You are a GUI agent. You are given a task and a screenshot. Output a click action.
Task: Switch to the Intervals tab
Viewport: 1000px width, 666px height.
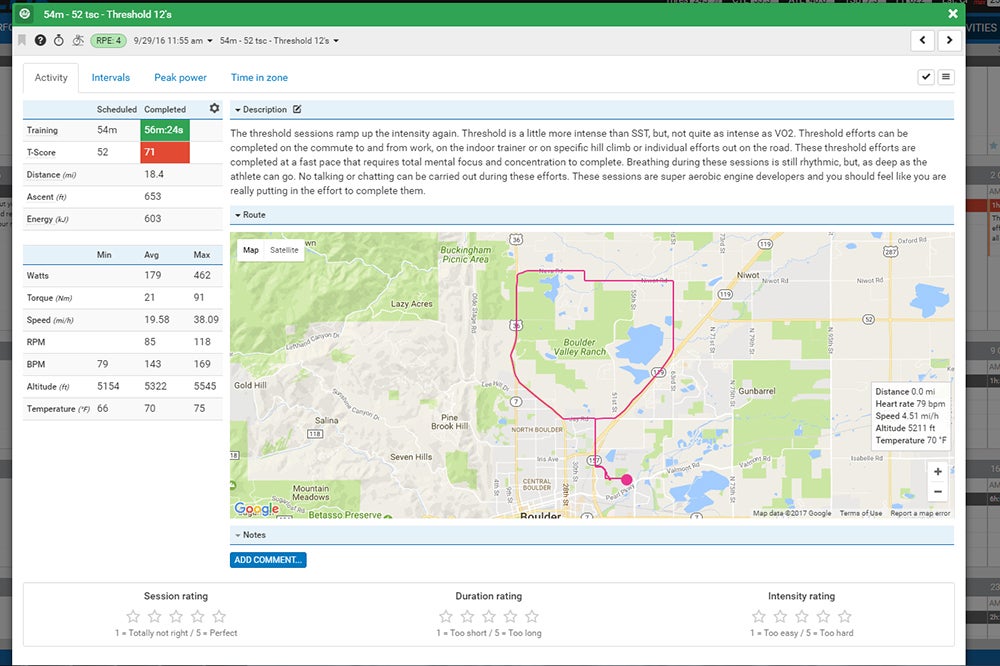(x=111, y=77)
